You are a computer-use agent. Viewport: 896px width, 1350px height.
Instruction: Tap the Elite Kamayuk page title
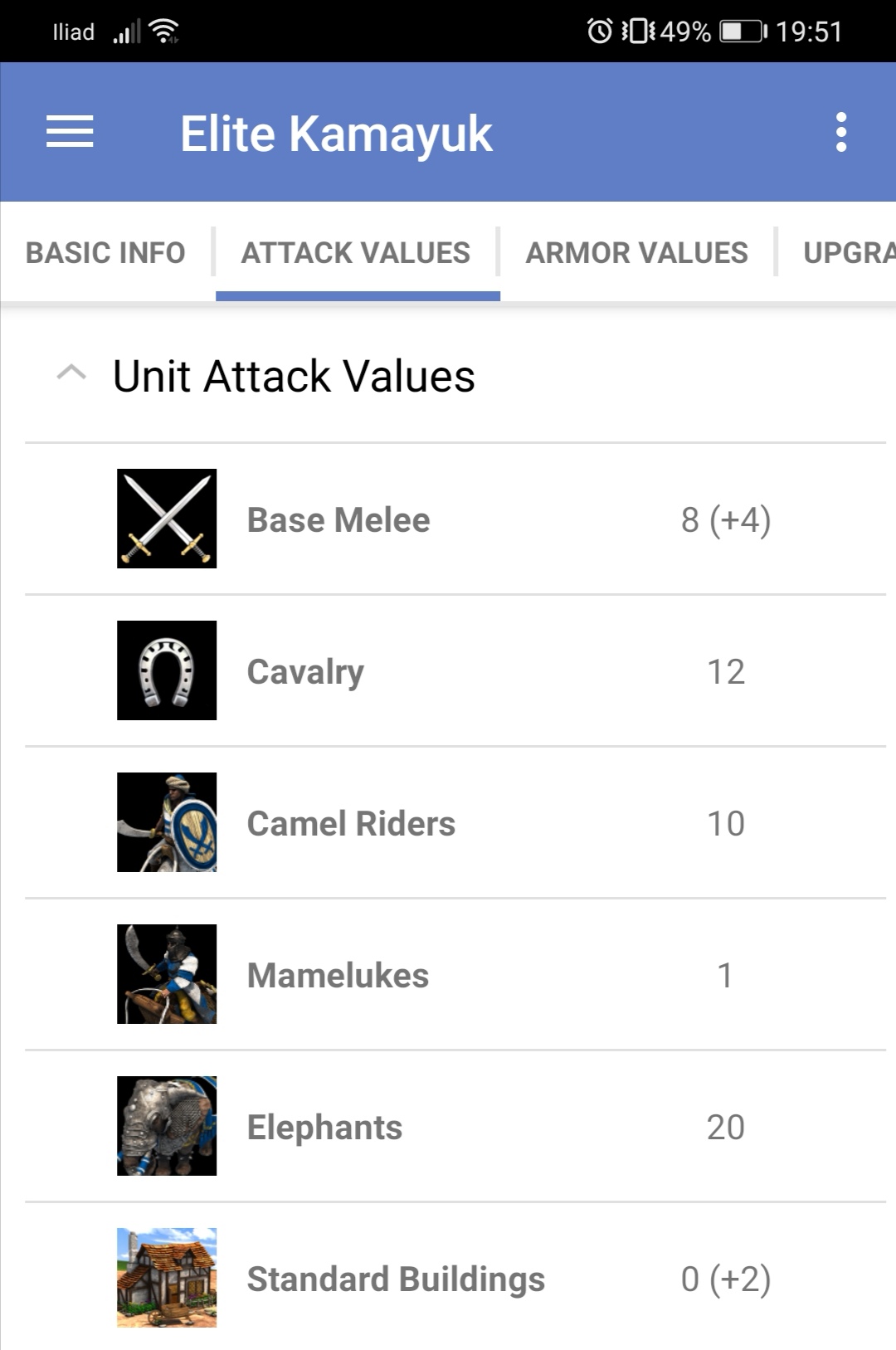pyautogui.click(x=336, y=134)
